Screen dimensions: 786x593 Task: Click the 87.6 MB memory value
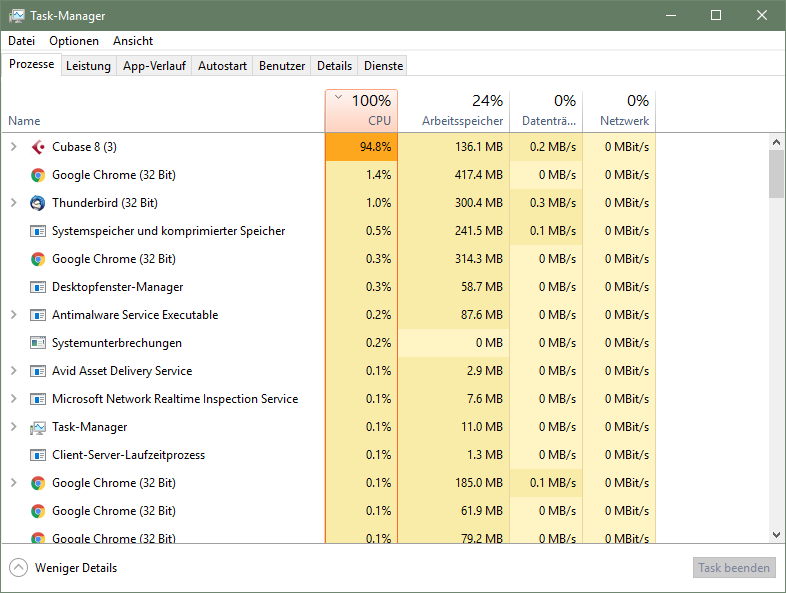tap(482, 315)
